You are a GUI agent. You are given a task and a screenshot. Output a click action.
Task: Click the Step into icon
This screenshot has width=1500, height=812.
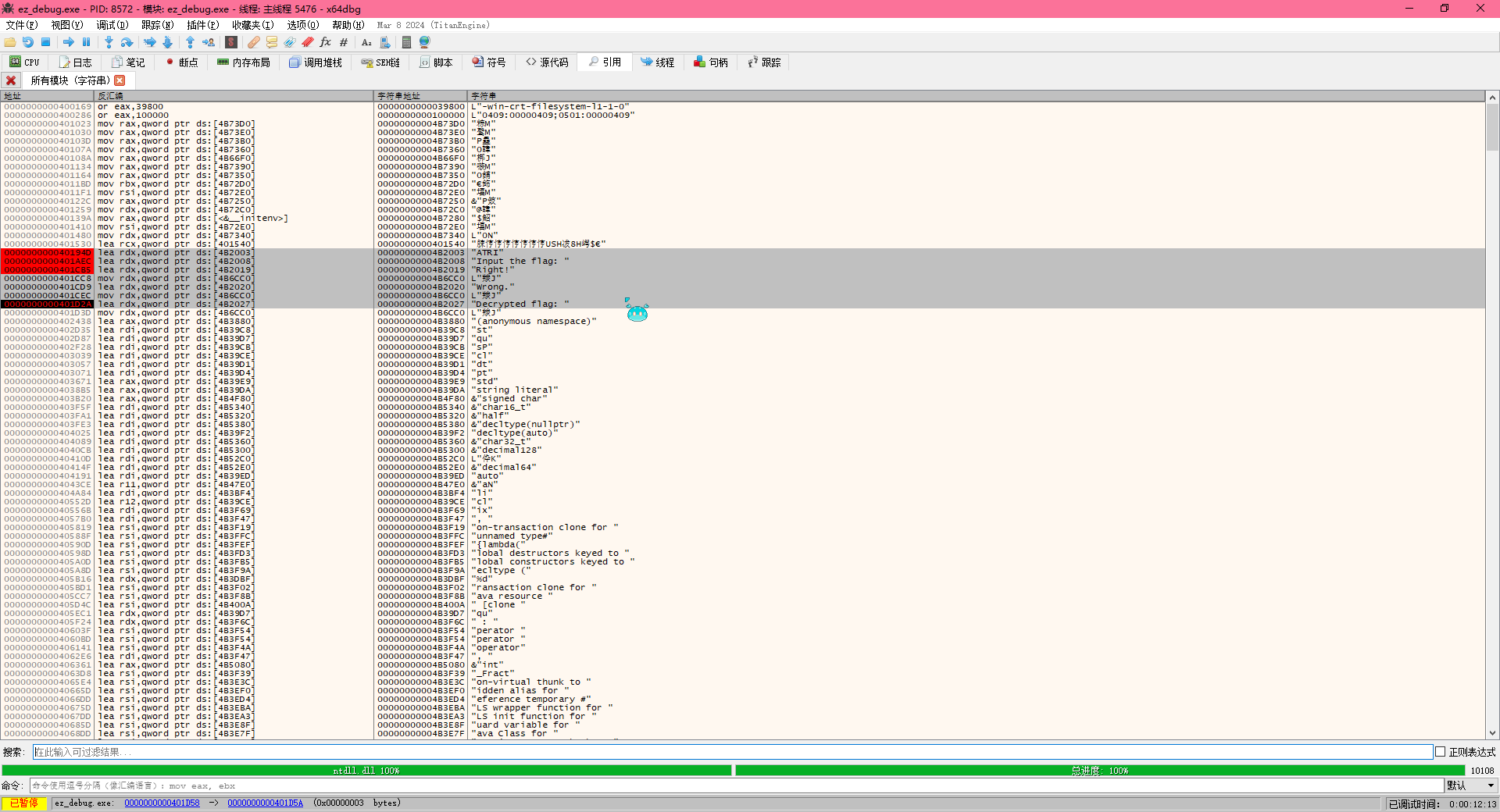coord(109,42)
